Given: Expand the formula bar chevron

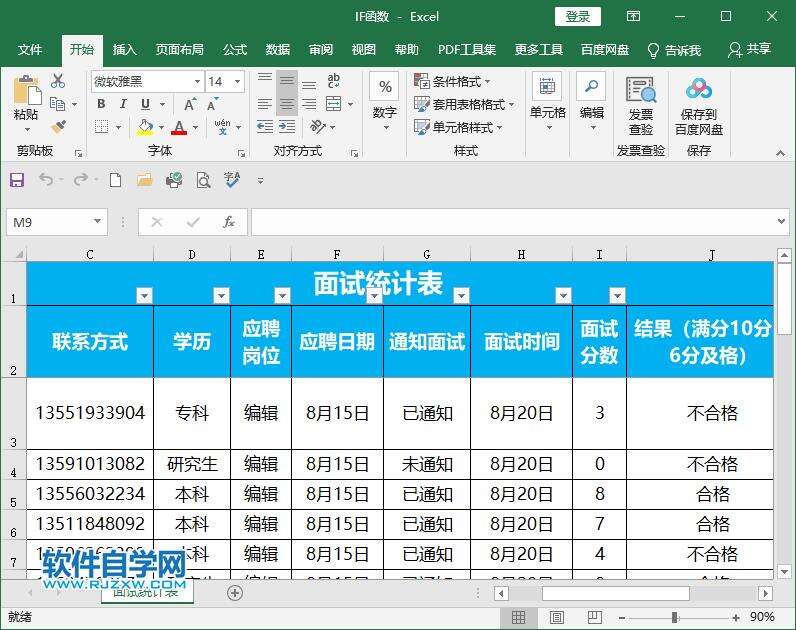Looking at the screenshot, I should tap(781, 221).
